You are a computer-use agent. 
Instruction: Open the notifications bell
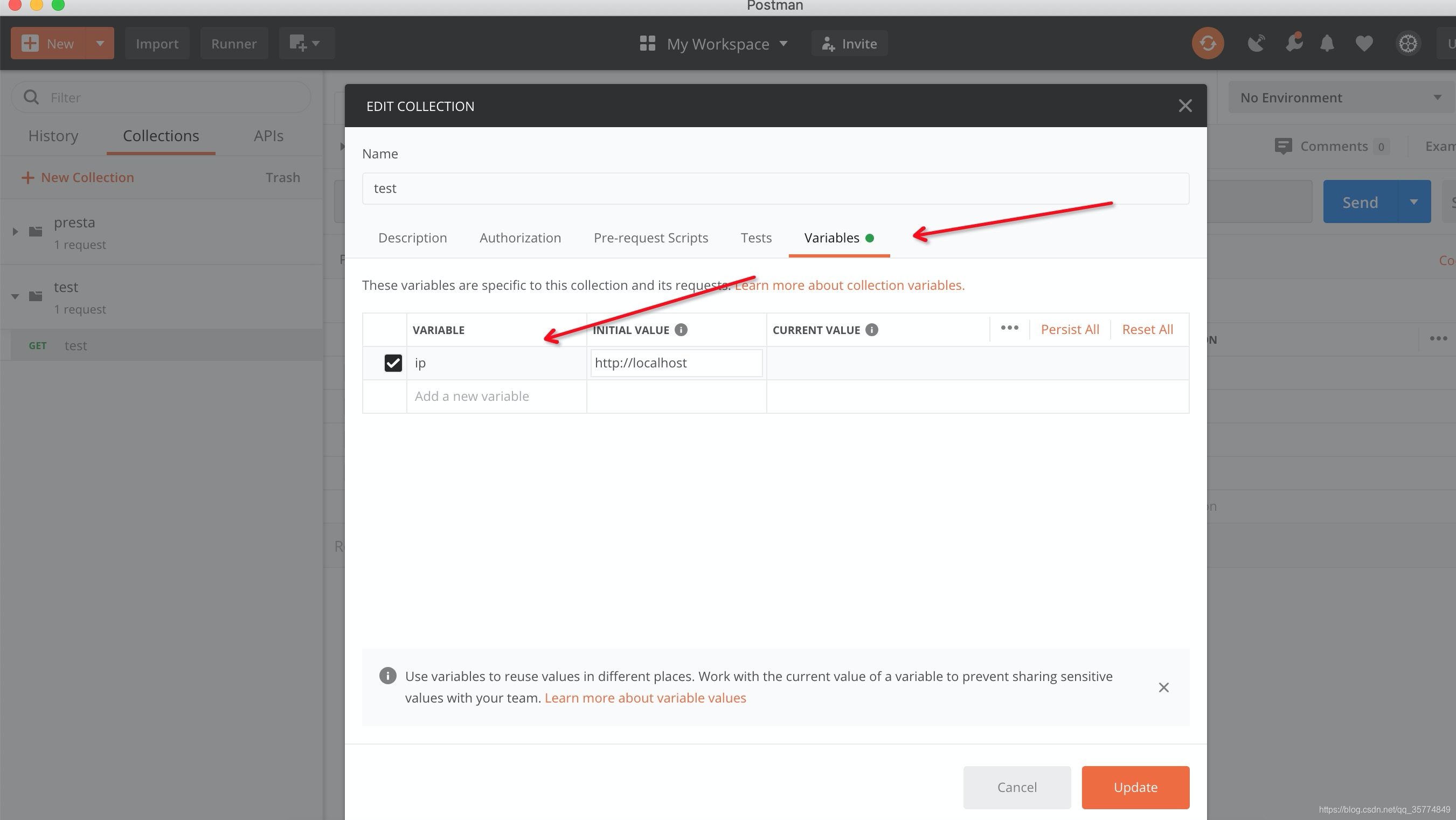[x=1327, y=44]
